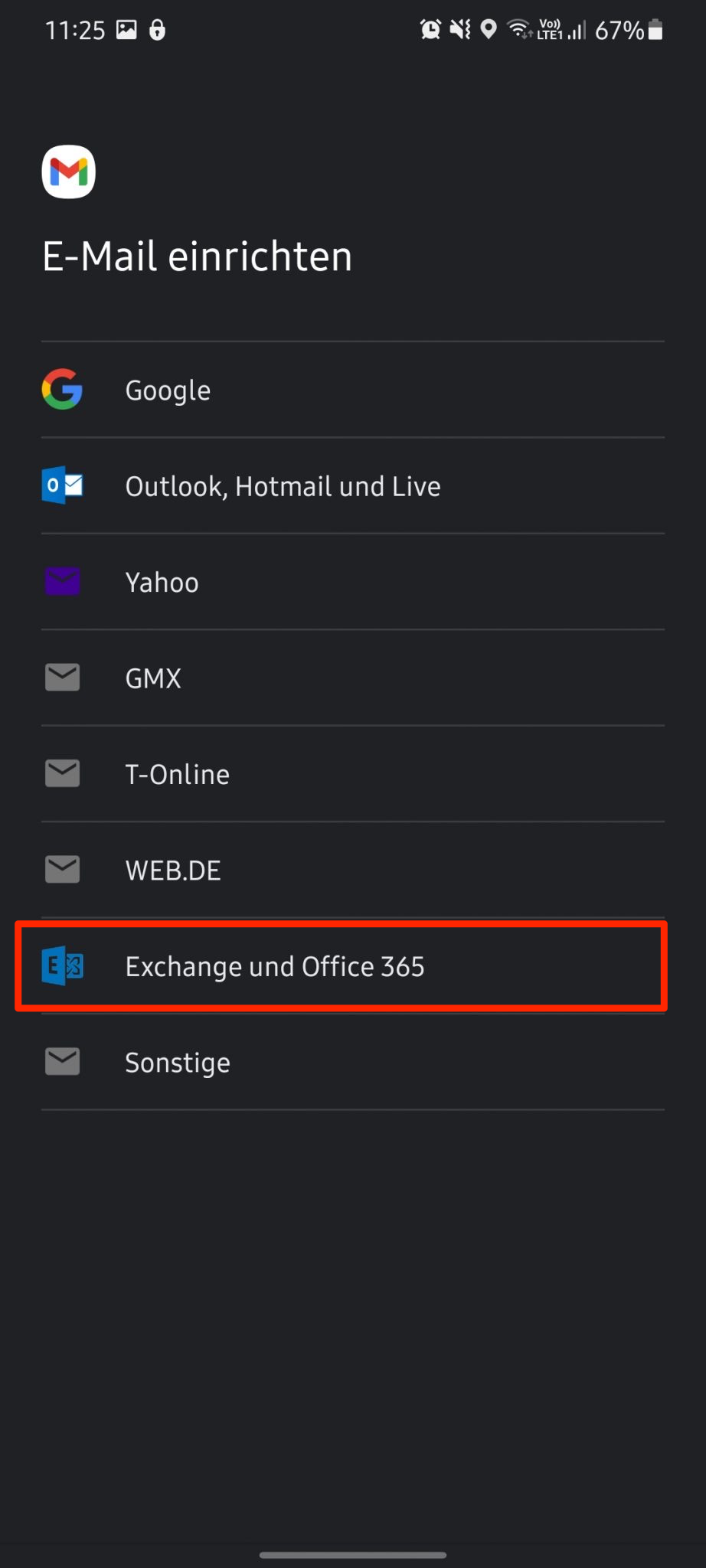The height and width of the screenshot is (1568, 706).
Task: Tap the Google G icon
Action: point(62,390)
